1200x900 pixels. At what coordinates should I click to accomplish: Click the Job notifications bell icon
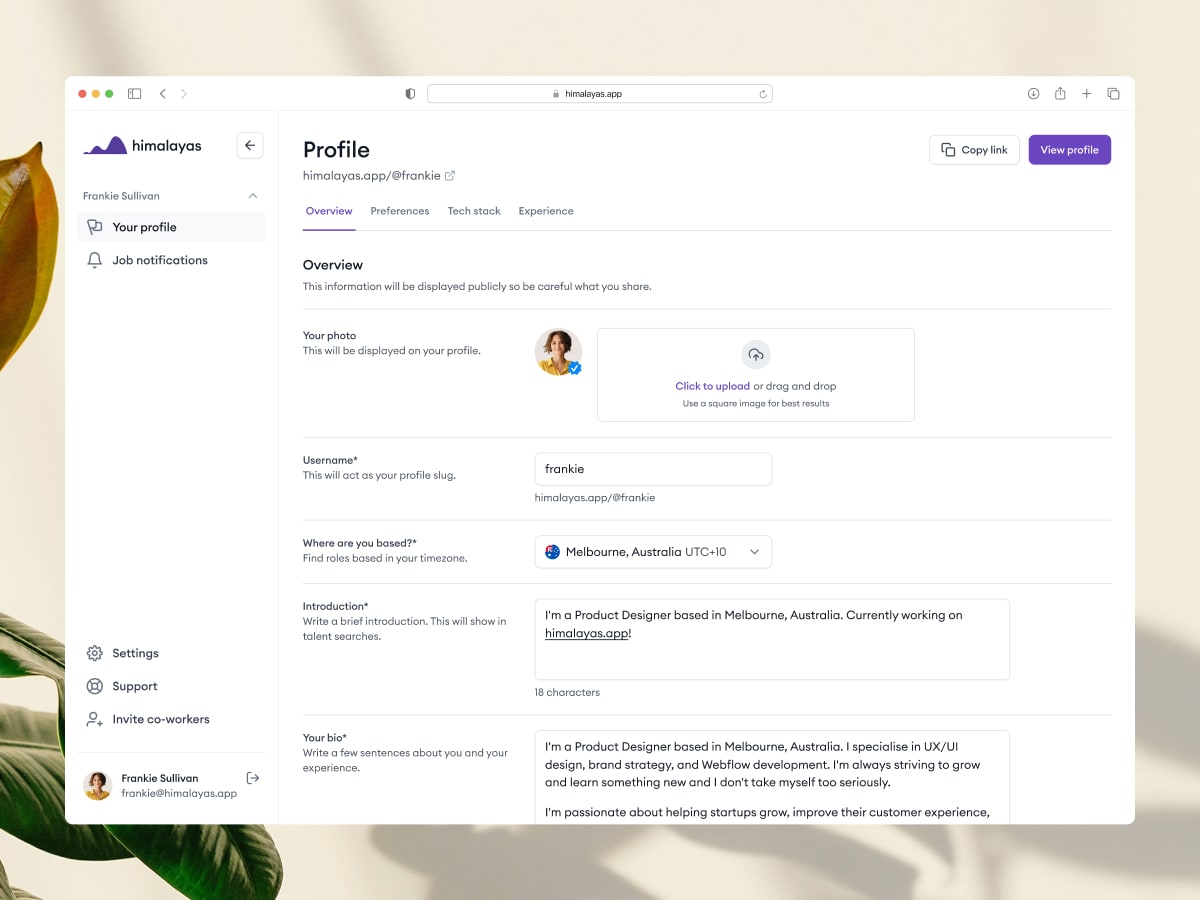pyautogui.click(x=95, y=260)
